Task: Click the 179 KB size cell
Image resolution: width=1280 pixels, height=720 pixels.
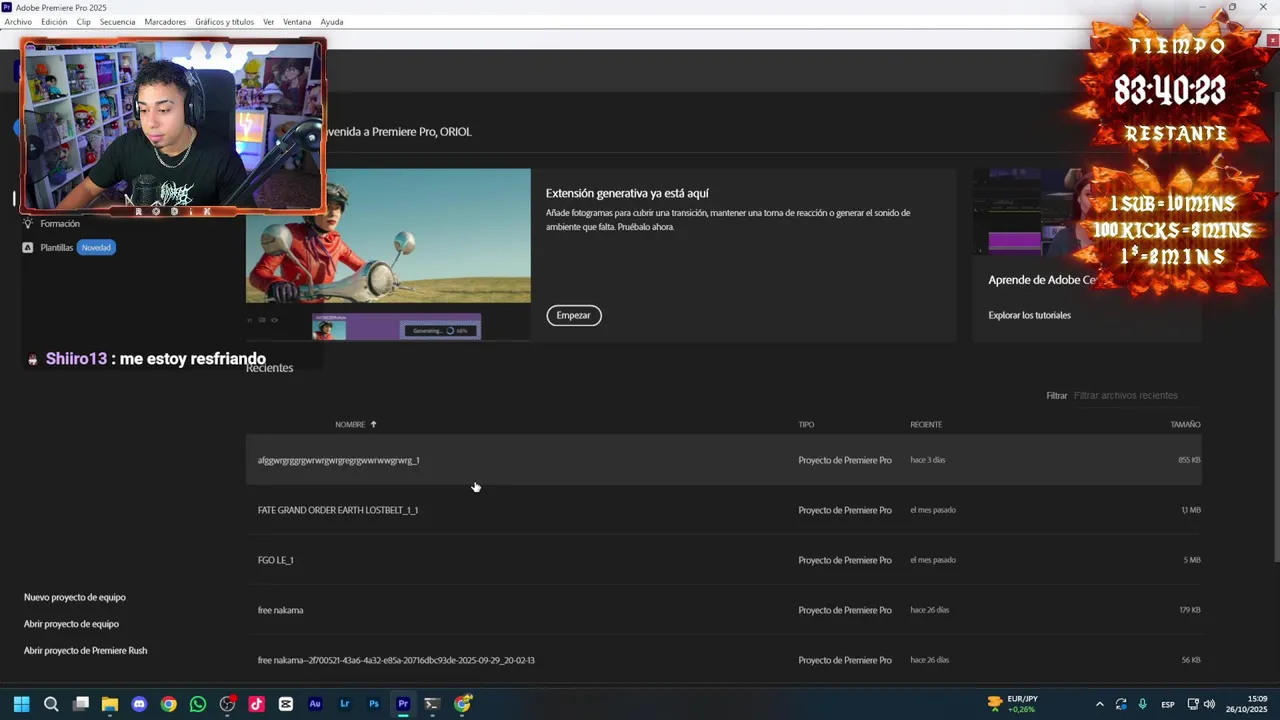Action: [x=1190, y=610]
